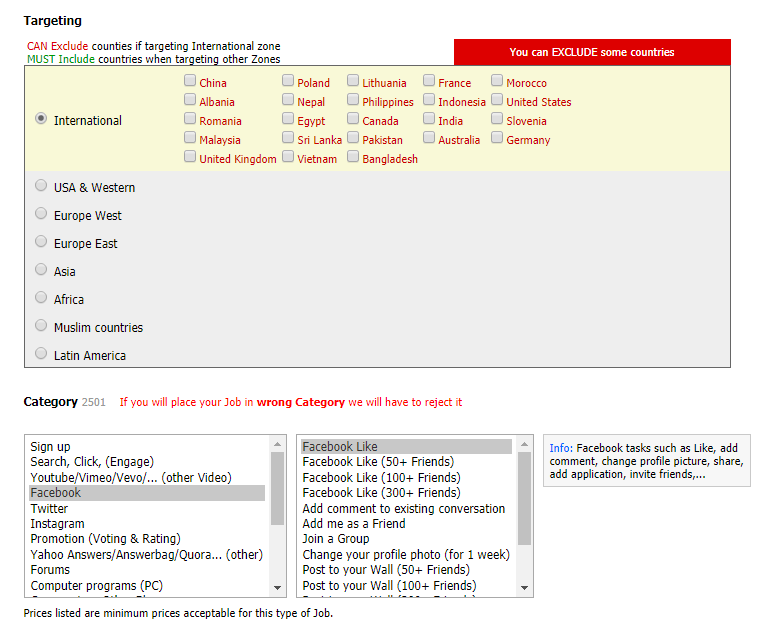Select the Facebook category
768x628 pixels.
(147, 493)
